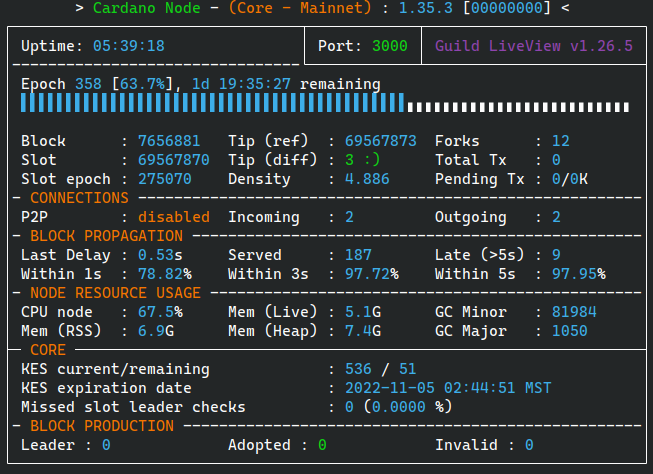Click the NODE RESOURCE USAGE header
Viewport: 653px width, 474px height.
pyautogui.click(x=115, y=293)
